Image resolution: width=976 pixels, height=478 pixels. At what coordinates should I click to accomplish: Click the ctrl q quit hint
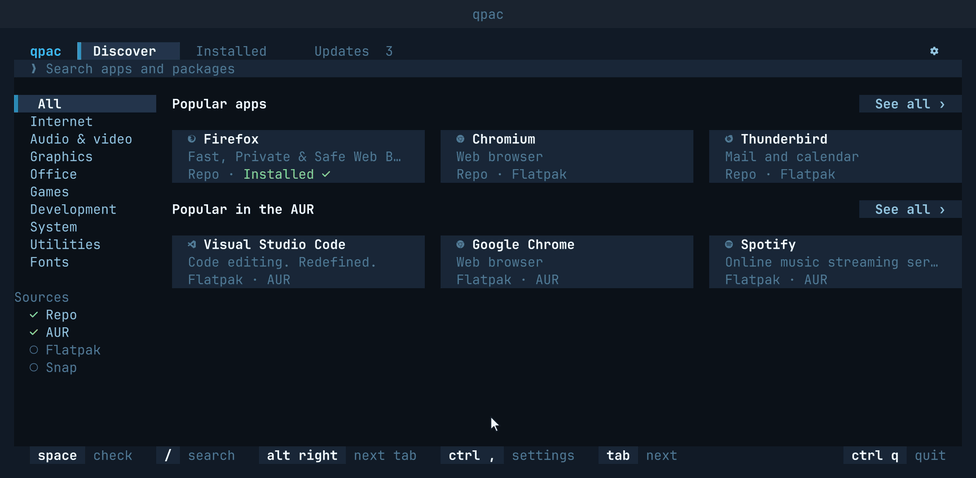coord(895,456)
